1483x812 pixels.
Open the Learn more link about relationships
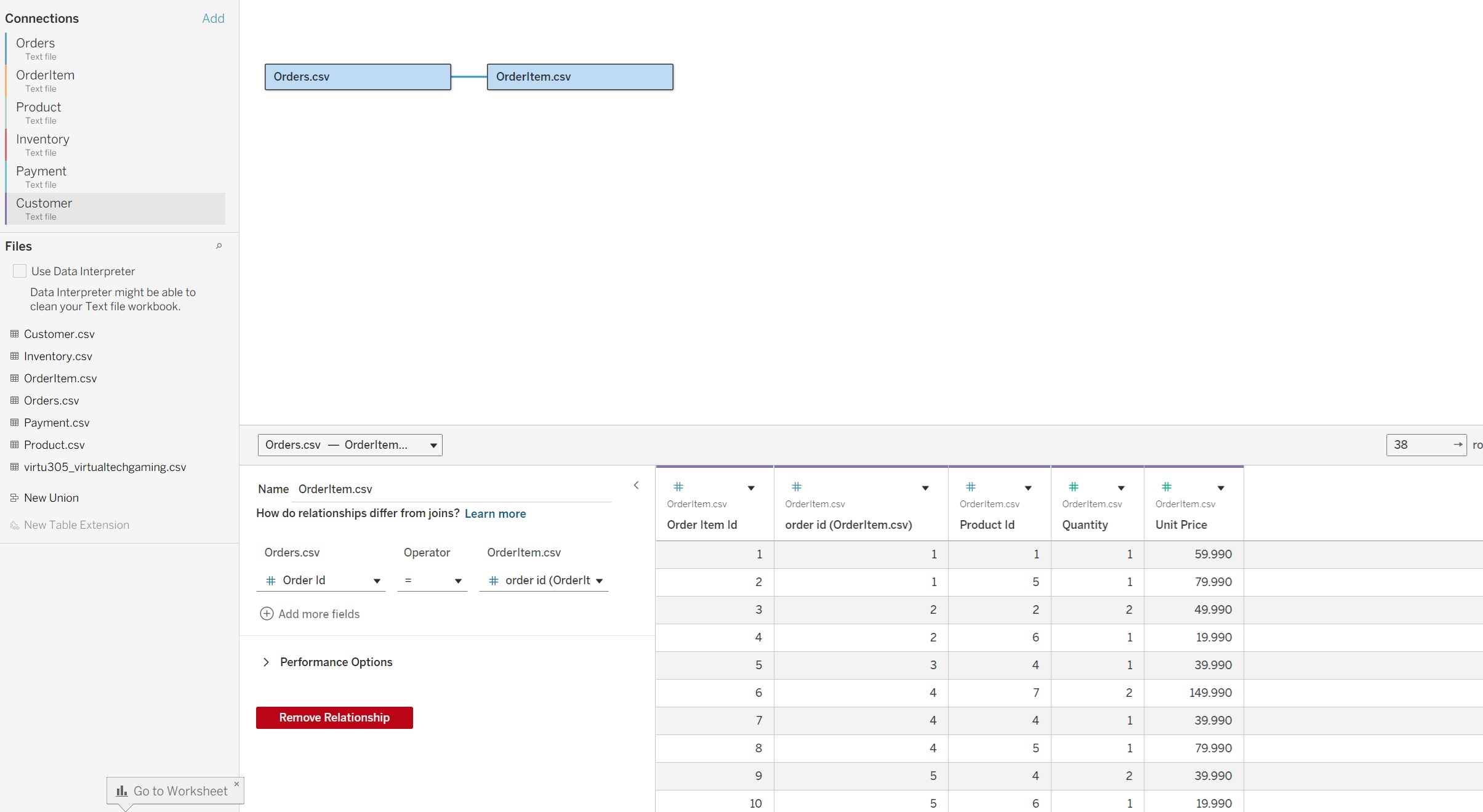[x=495, y=513]
